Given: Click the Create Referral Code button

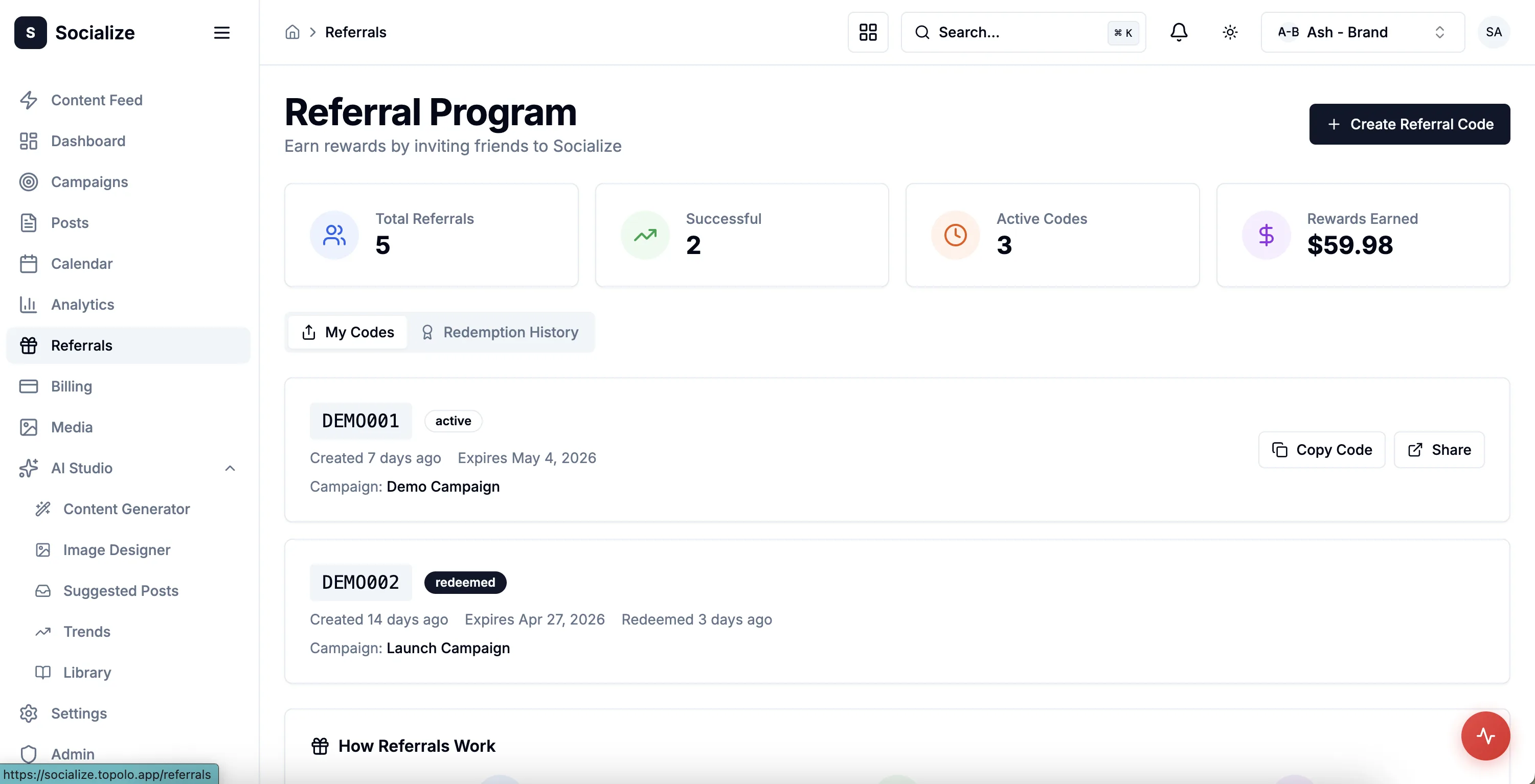Looking at the screenshot, I should (1409, 124).
